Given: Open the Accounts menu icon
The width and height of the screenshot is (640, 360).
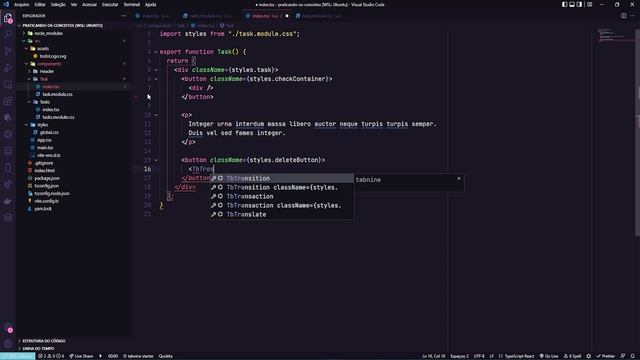Looking at the screenshot, I should [x=8, y=327].
